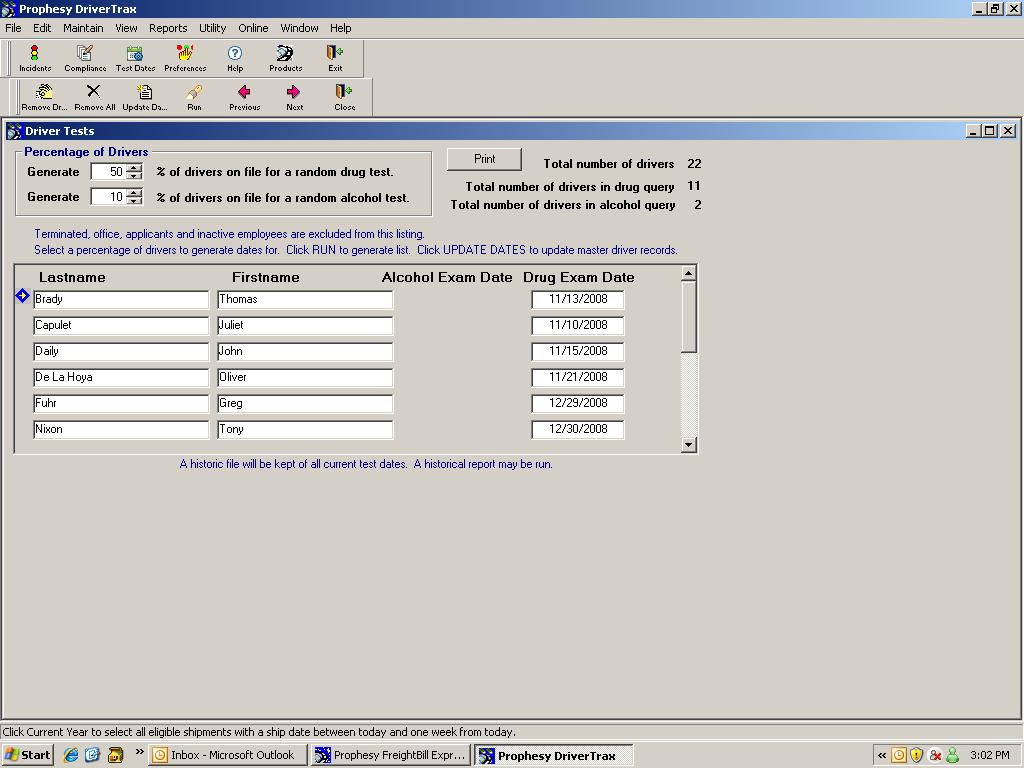
Task: Decrease alcohol test percentage spinner
Action: click(x=134, y=200)
